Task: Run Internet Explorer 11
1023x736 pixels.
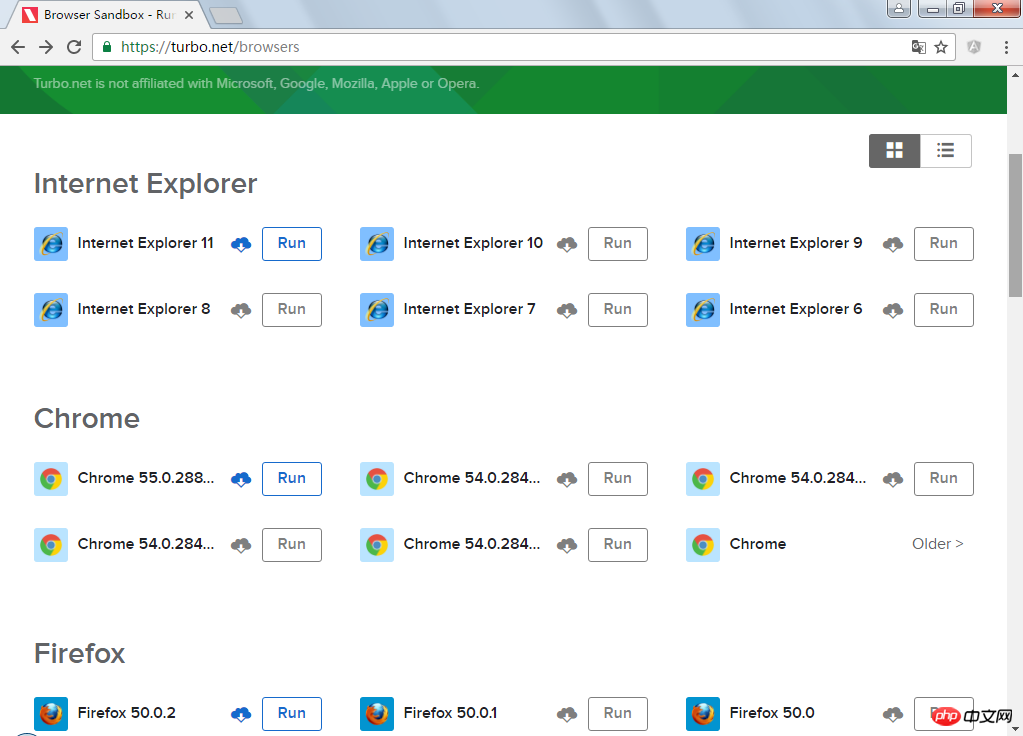Action: pyautogui.click(x=292, y=244)
